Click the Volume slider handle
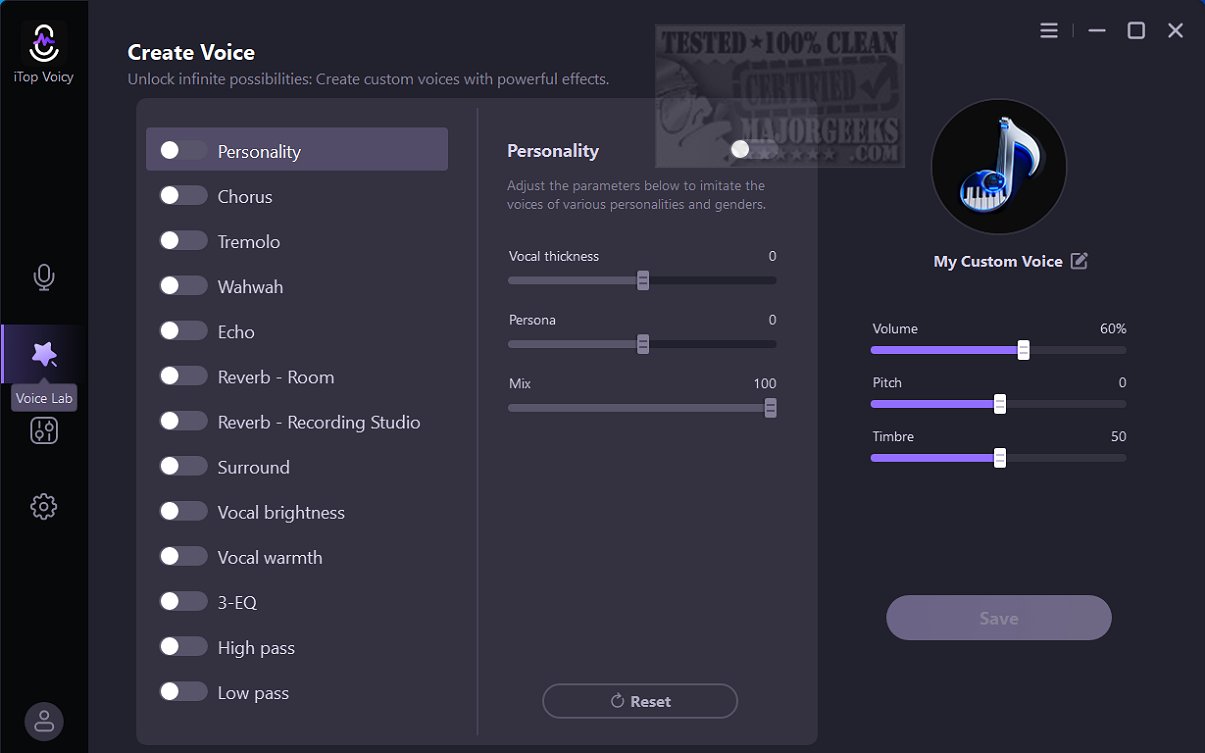The image size is (1205, 753). coord(1023,350)
